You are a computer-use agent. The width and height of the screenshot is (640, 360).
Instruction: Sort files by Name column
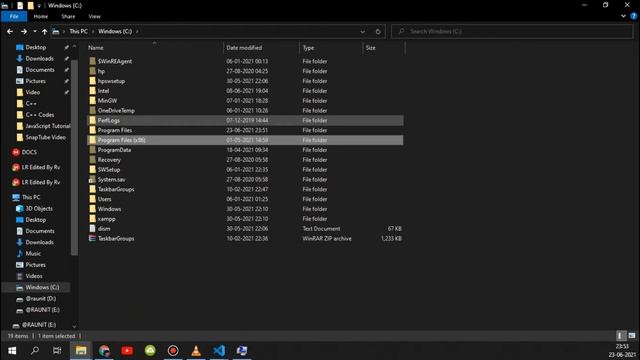154,48
